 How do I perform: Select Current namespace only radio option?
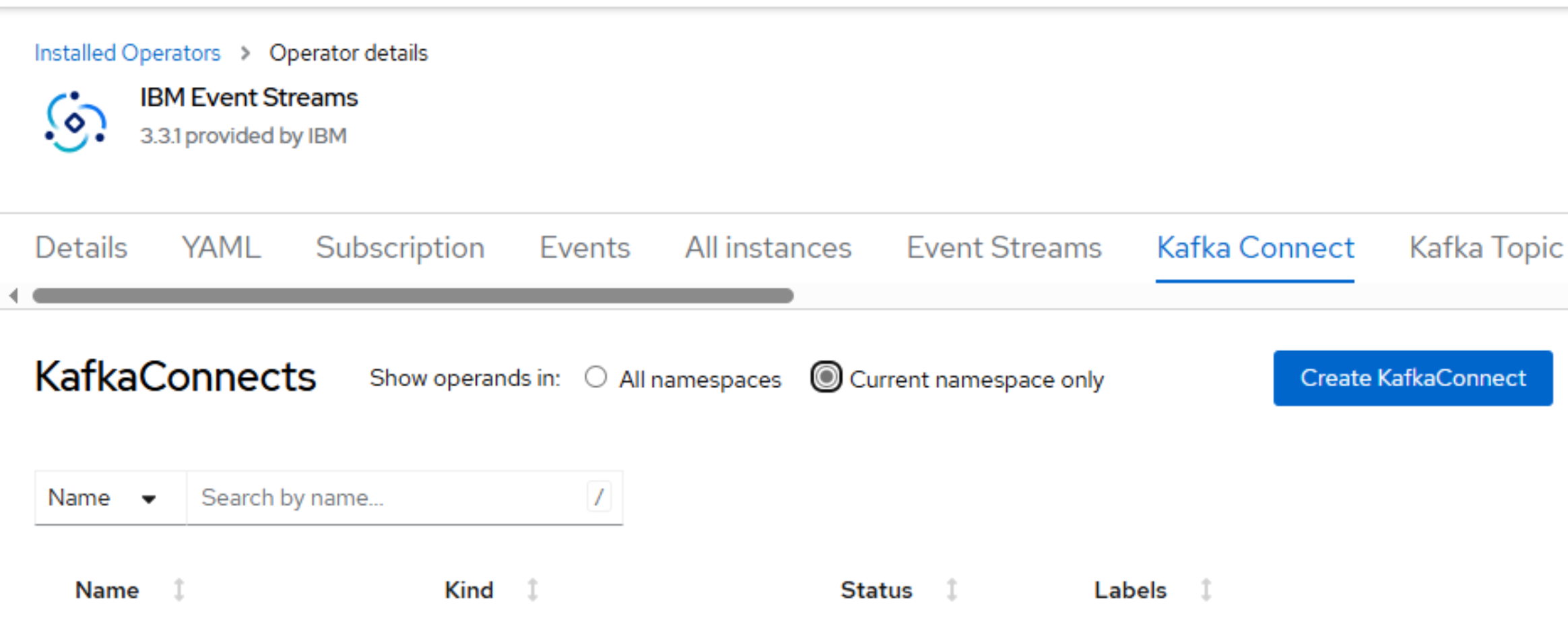(x=826, y=377)
